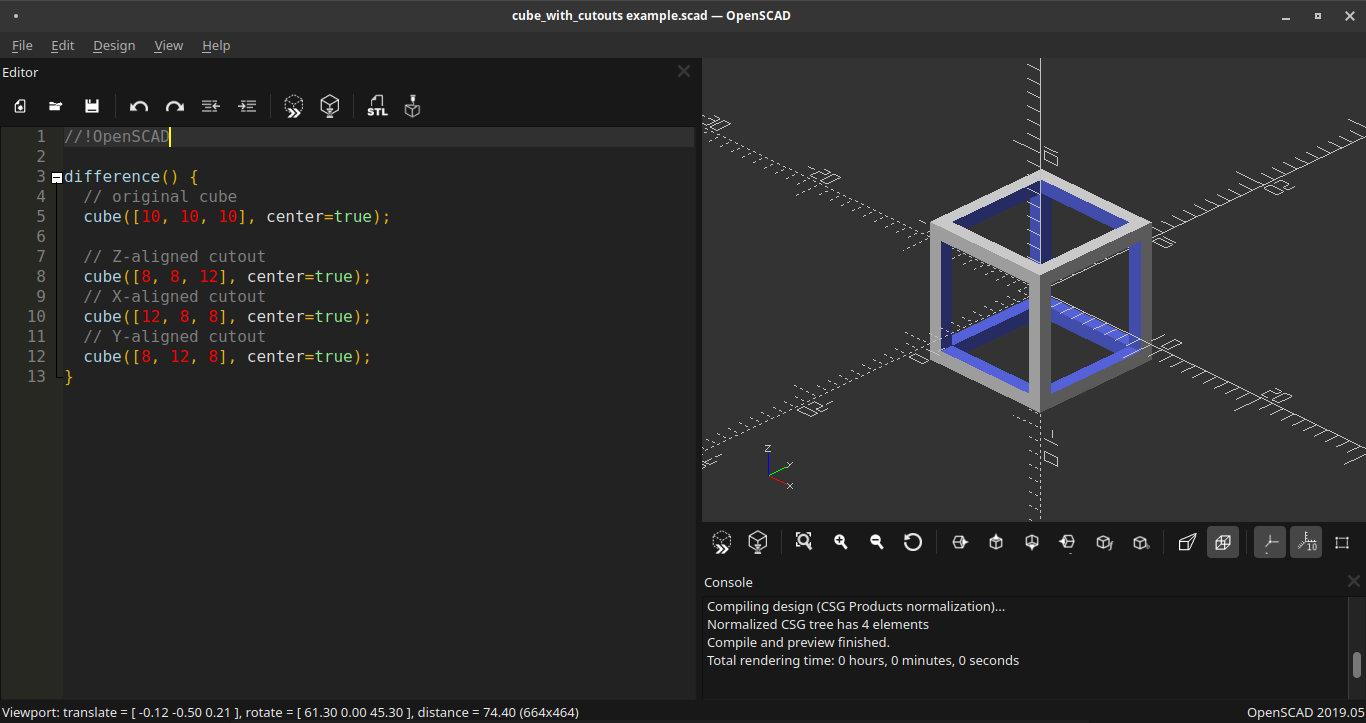1366x723 pixels.
Task: Click View All icon in viewport toolbar
Action: click(804, 542)
